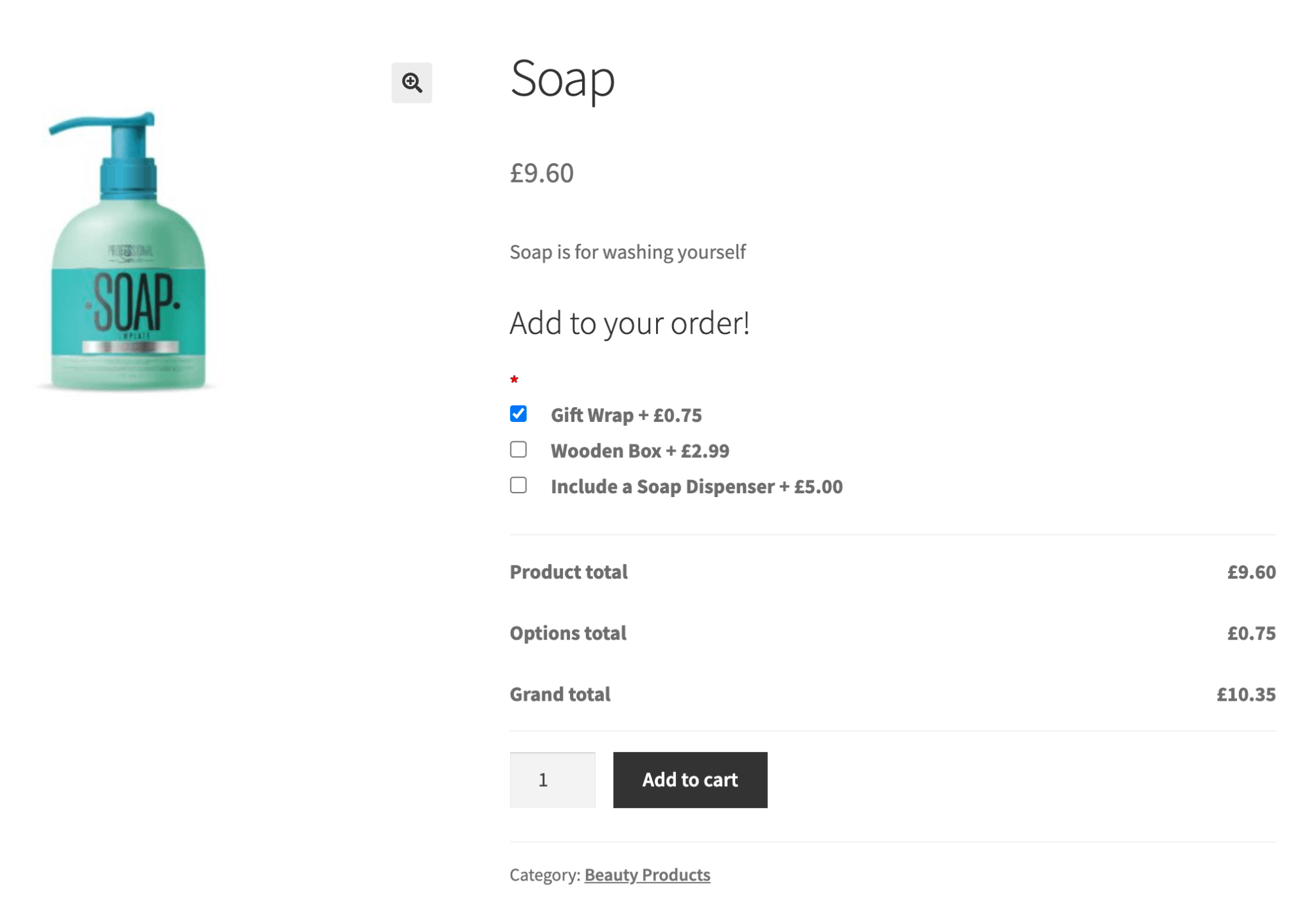Select the Wooden Box checkbox
This screenshot has height=905, width=1316.
[518, 450]
